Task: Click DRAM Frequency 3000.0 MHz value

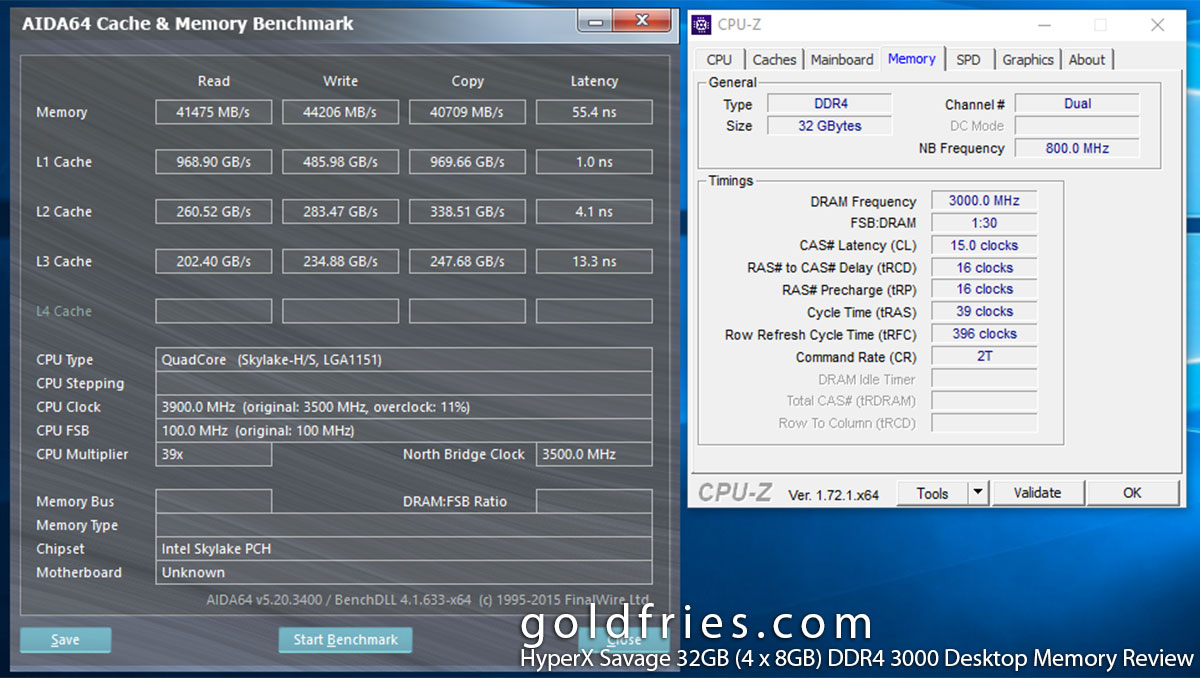Action: 984,201
